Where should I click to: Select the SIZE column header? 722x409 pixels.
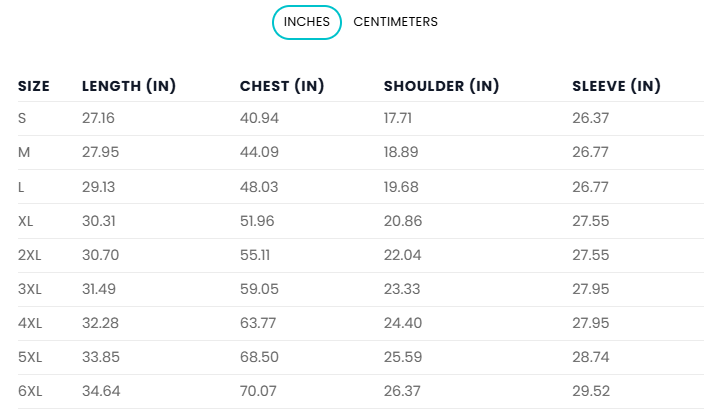point(34,86)
